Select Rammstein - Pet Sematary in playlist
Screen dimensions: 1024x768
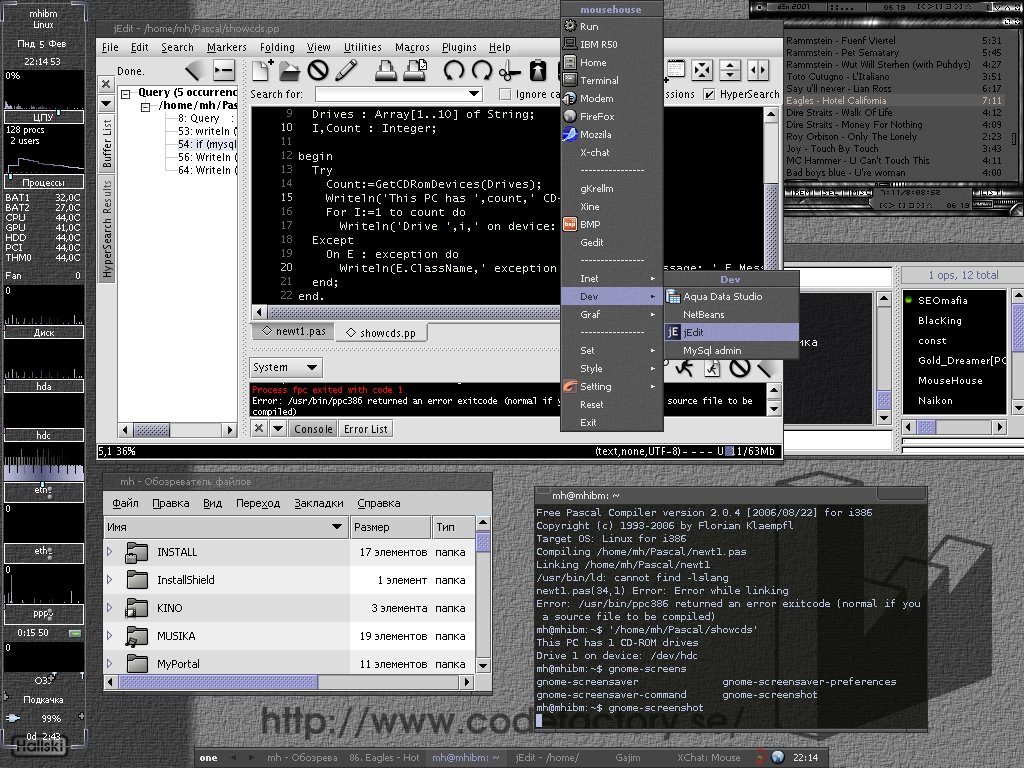893,52
